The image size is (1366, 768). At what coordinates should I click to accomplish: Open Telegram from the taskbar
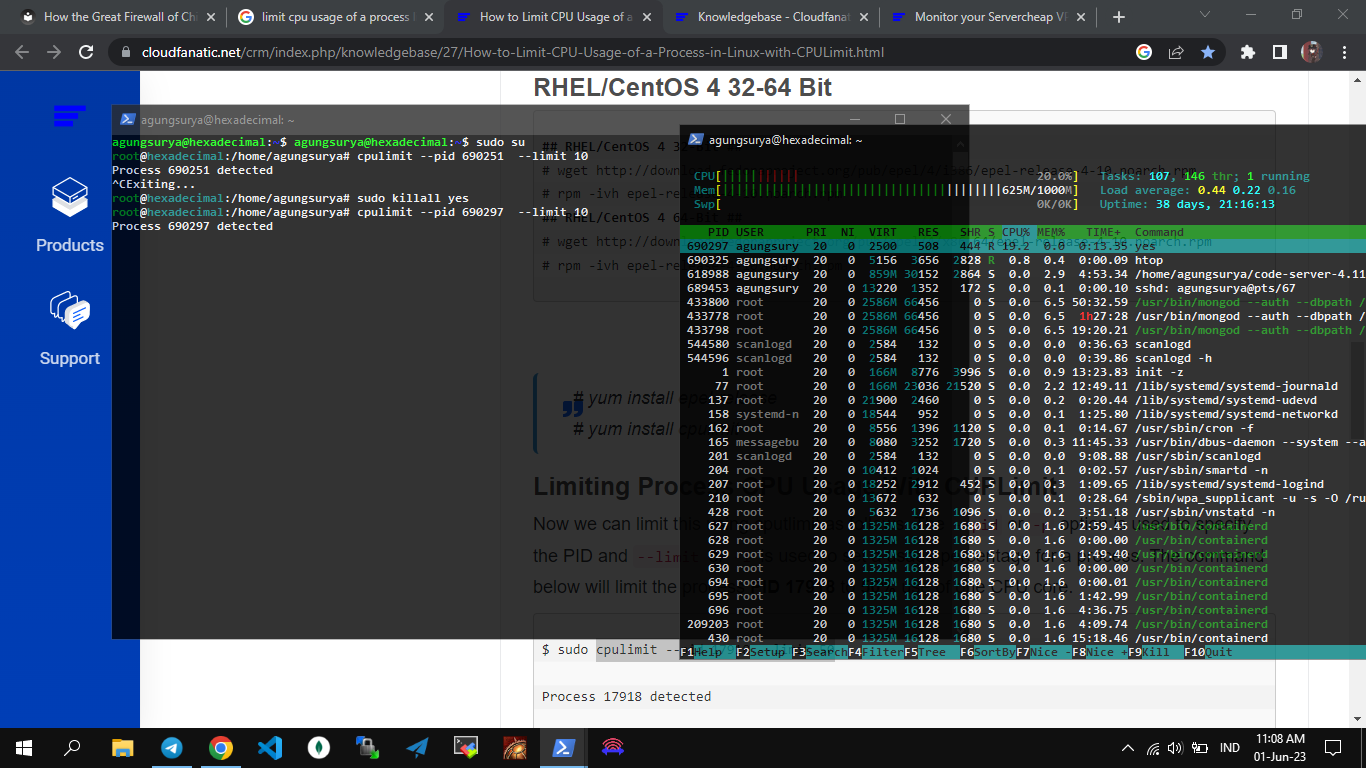tap(172, 747)
